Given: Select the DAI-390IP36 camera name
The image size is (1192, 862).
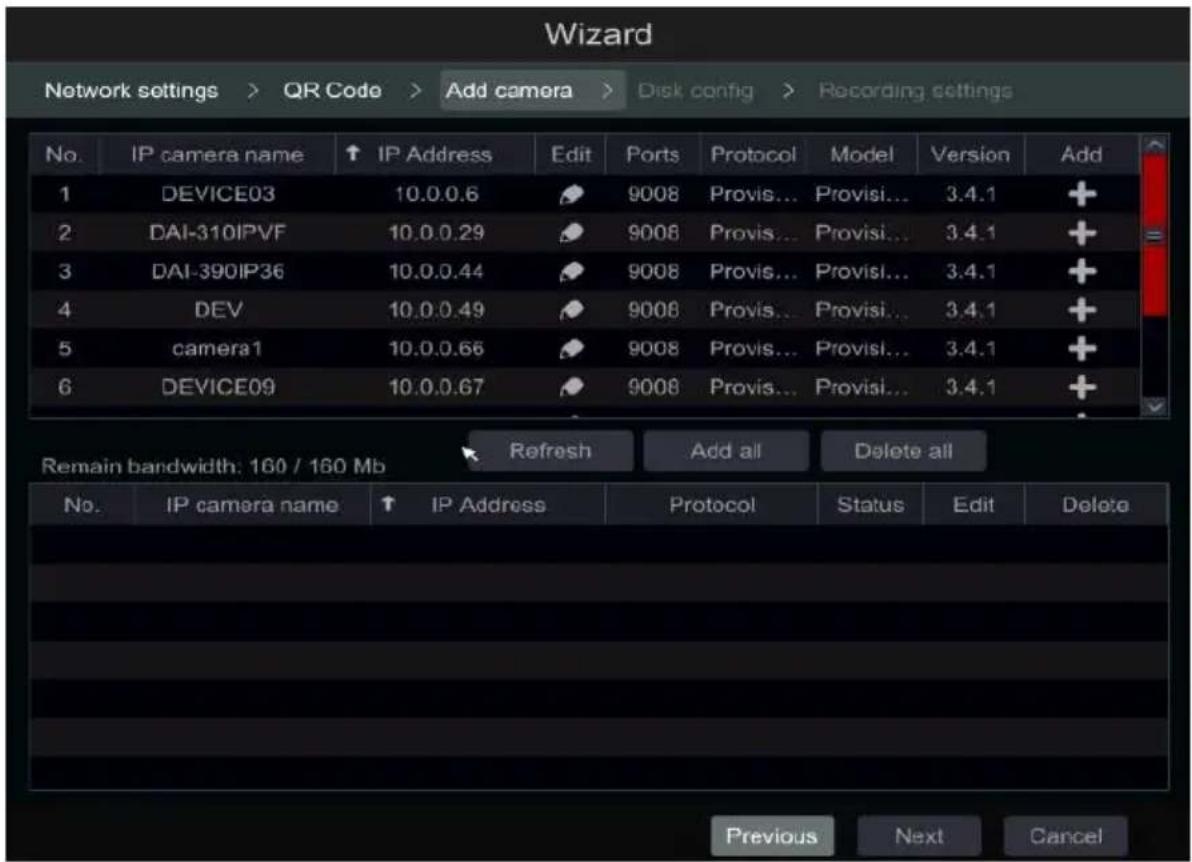Looking at the screenshot, I should point(218,271).
